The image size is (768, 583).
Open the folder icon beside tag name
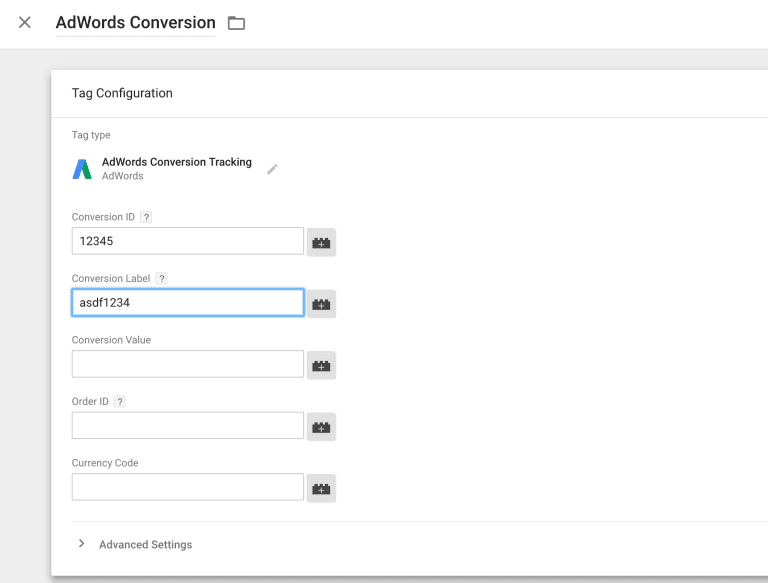click(x=236, y=23)
